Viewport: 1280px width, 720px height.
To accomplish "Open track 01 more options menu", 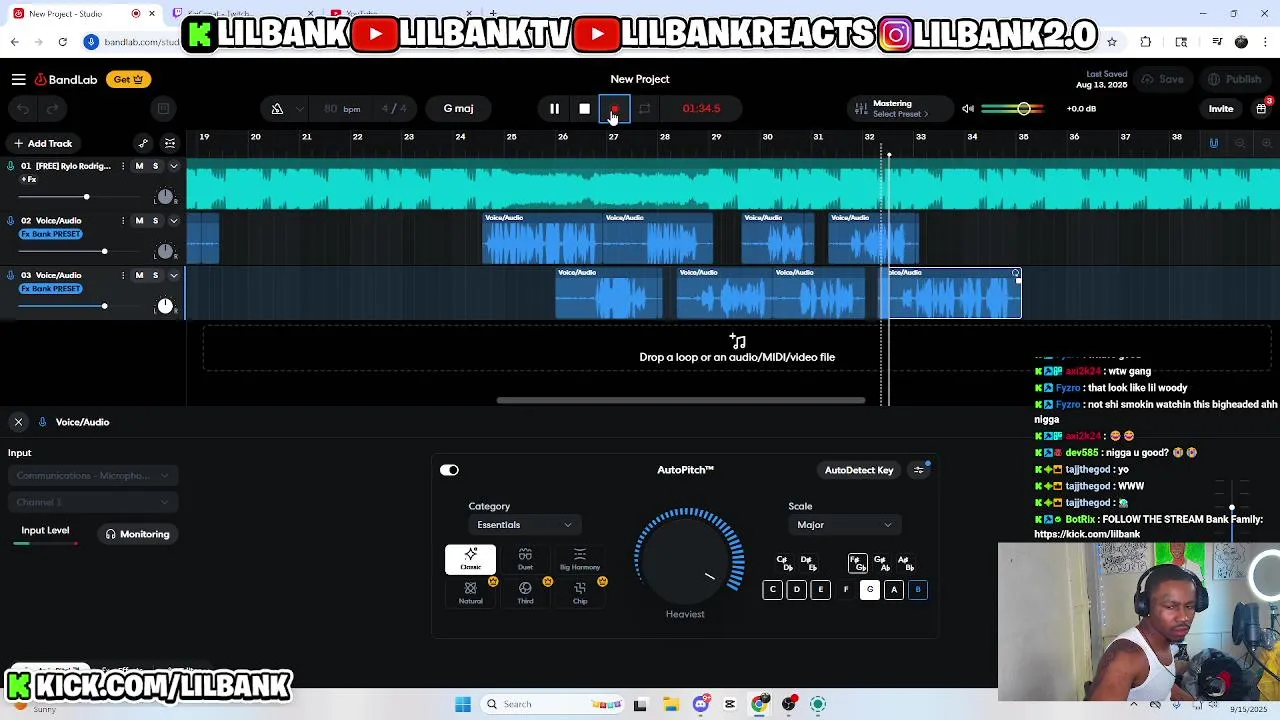I will click(123, 166).
